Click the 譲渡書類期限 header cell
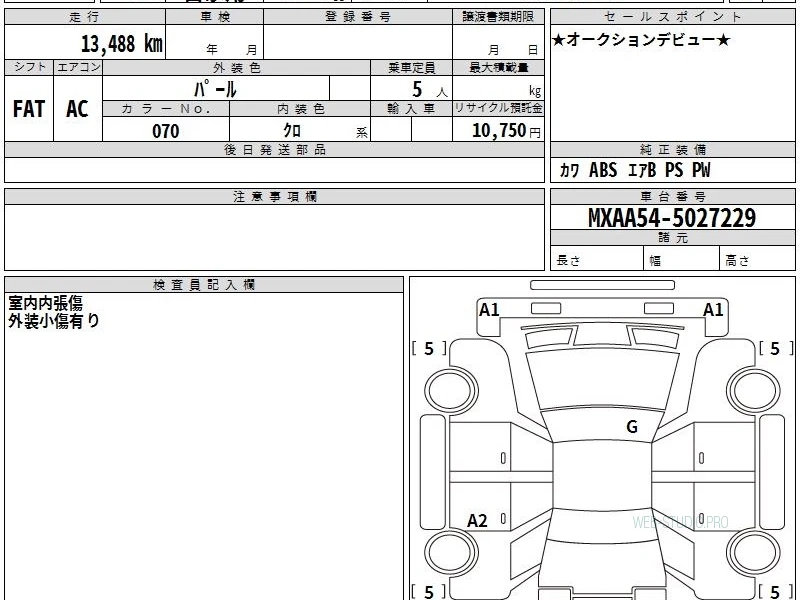This screenshot has width=800, height=600. point(498,17)
